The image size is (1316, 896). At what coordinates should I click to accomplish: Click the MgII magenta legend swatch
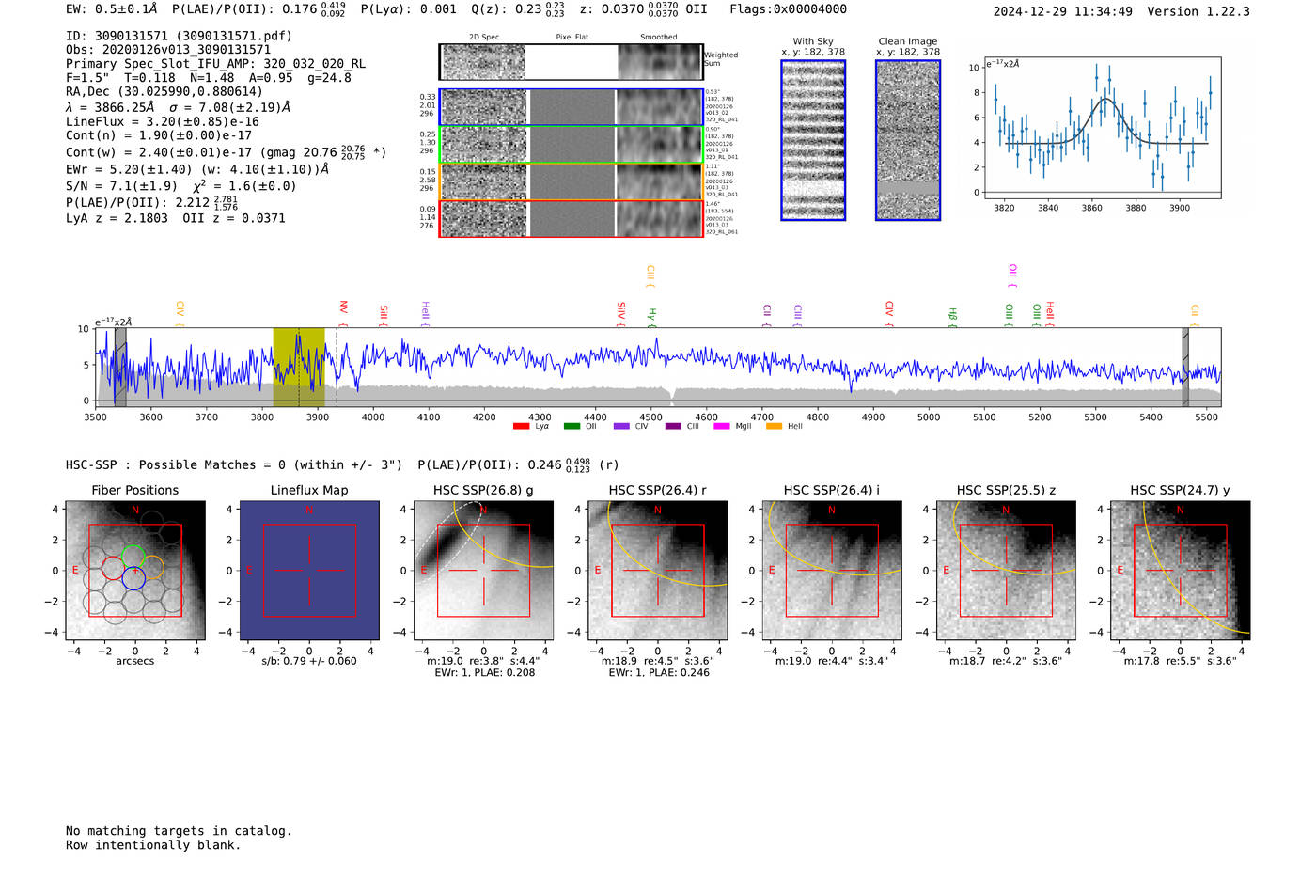point(722,427)
